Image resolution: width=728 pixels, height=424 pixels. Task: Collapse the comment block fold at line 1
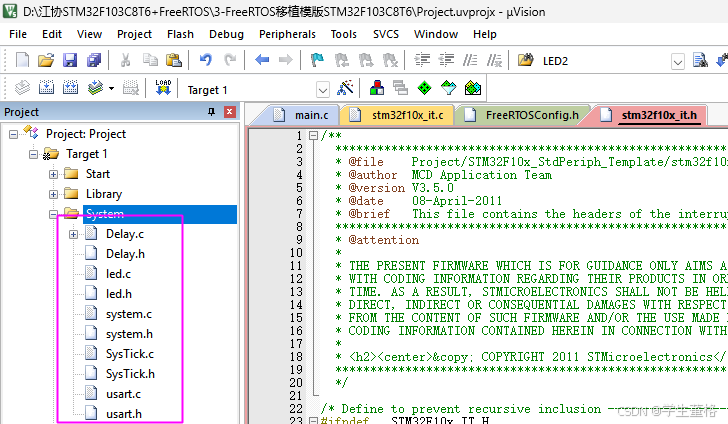313,136
